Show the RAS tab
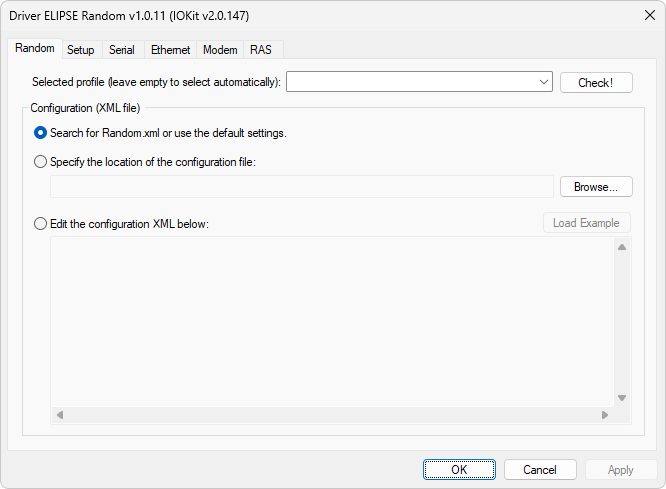 pyautogui.click(x=260, y=50)
